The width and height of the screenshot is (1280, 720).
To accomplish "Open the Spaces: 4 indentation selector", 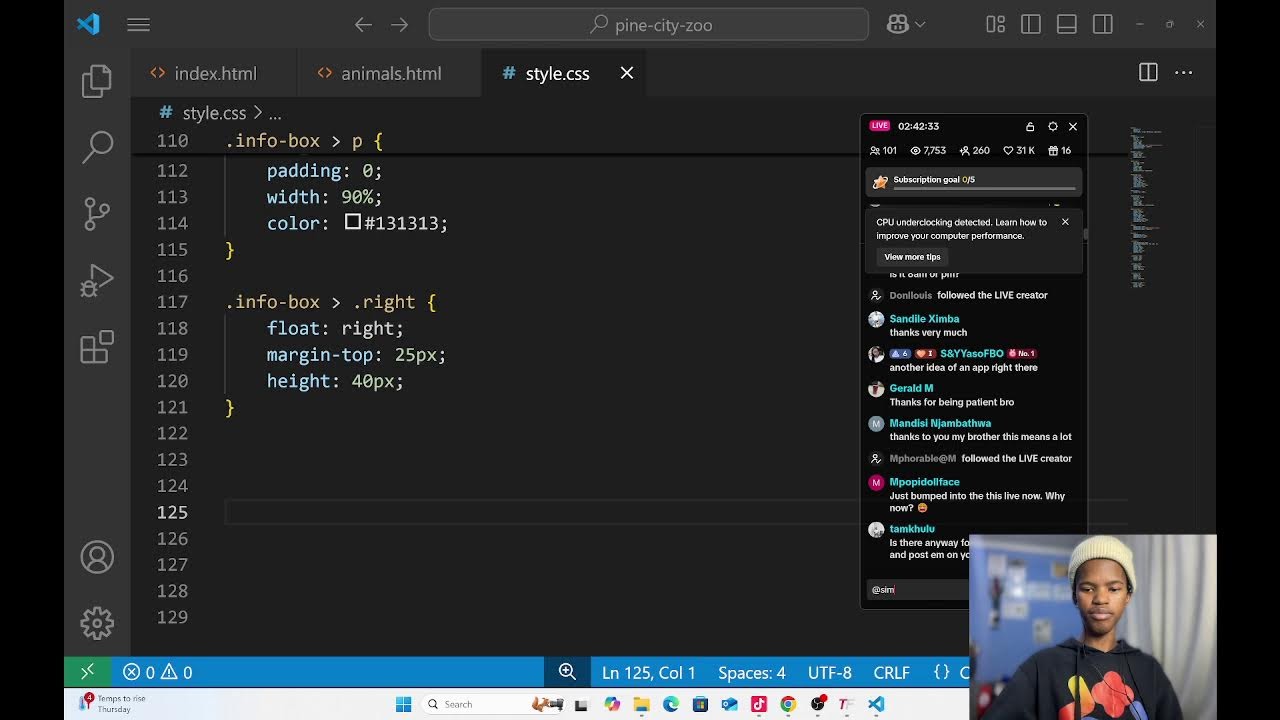I will tap(752, 672).
